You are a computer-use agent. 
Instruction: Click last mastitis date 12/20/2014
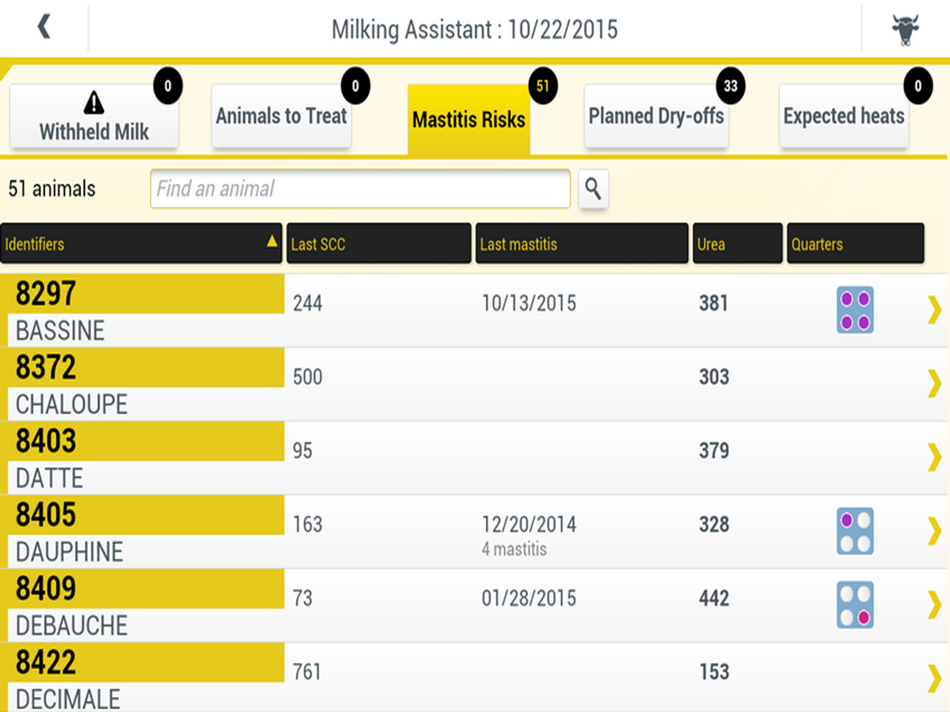tap(529, 524)
